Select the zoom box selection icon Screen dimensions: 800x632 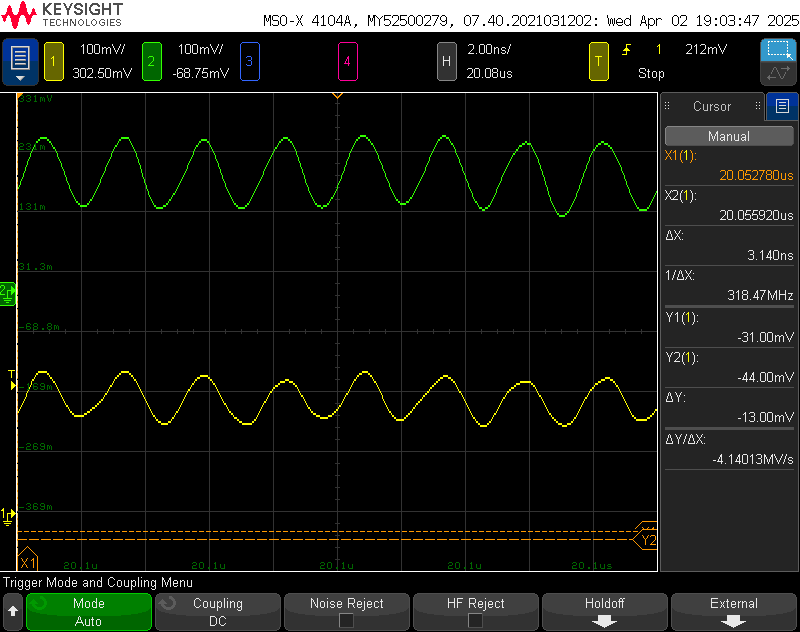778,50
